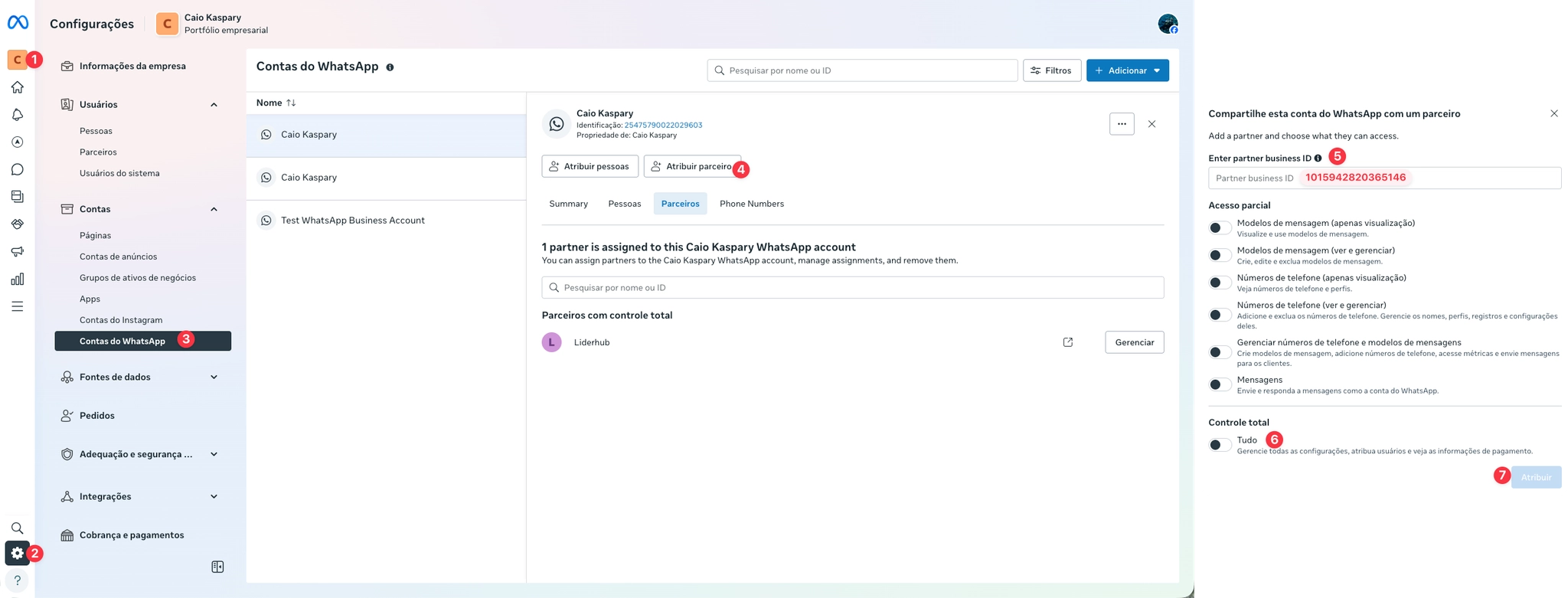Expand the Integrações section
Screen dimensions: 1568x598
(x=214, y=496)
